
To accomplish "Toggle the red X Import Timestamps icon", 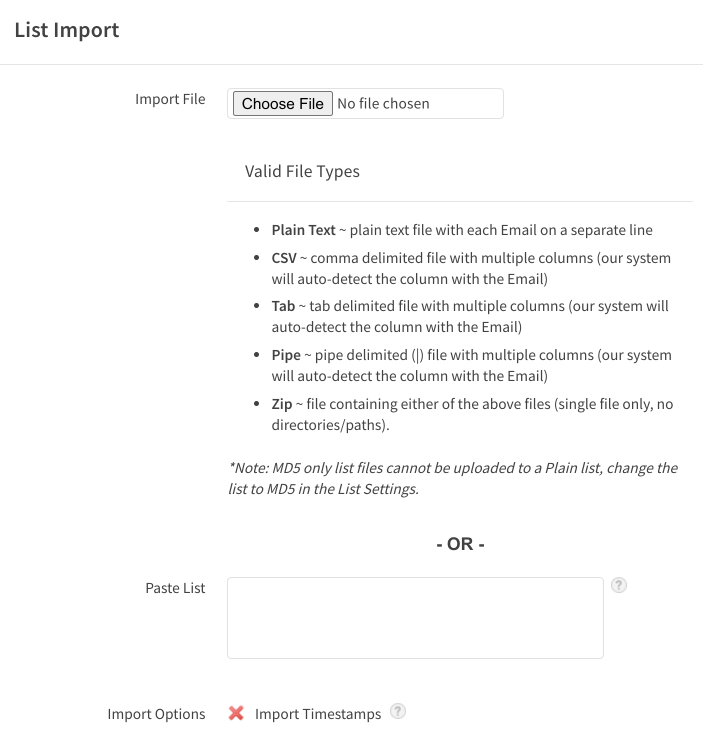I will tap(236, 713).
